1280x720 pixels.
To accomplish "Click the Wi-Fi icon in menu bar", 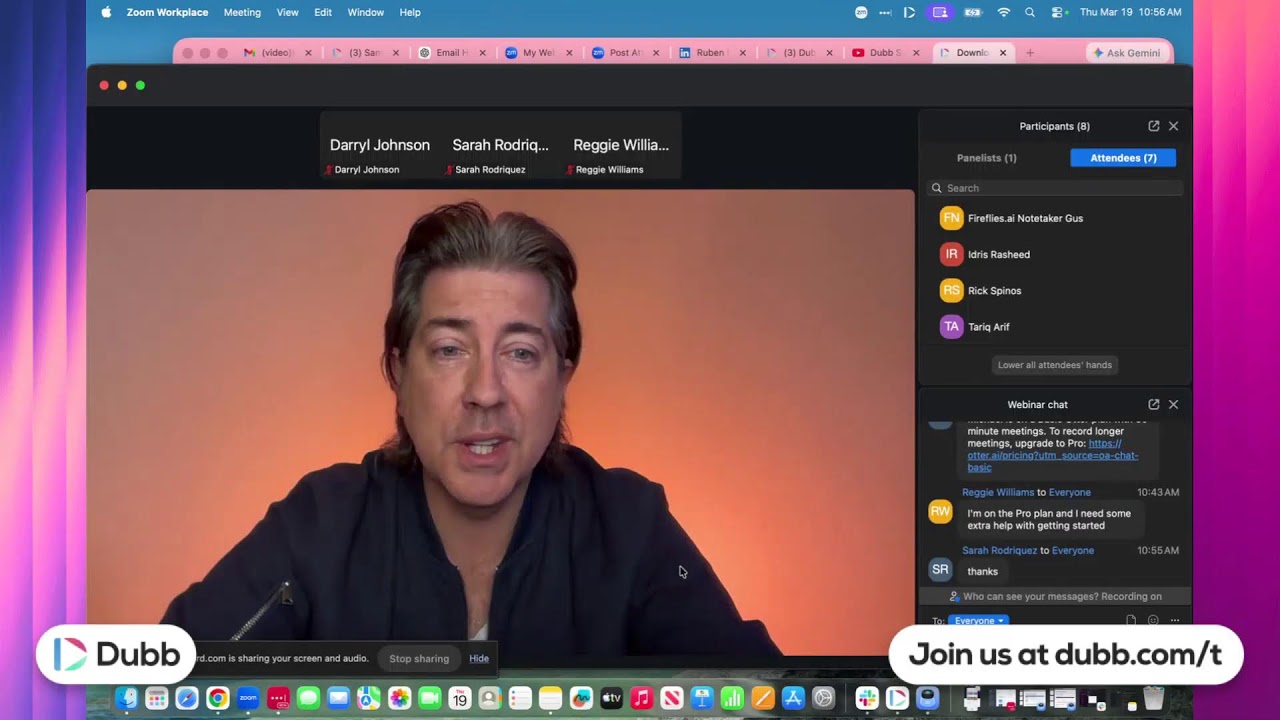I will coord(1003,12).
